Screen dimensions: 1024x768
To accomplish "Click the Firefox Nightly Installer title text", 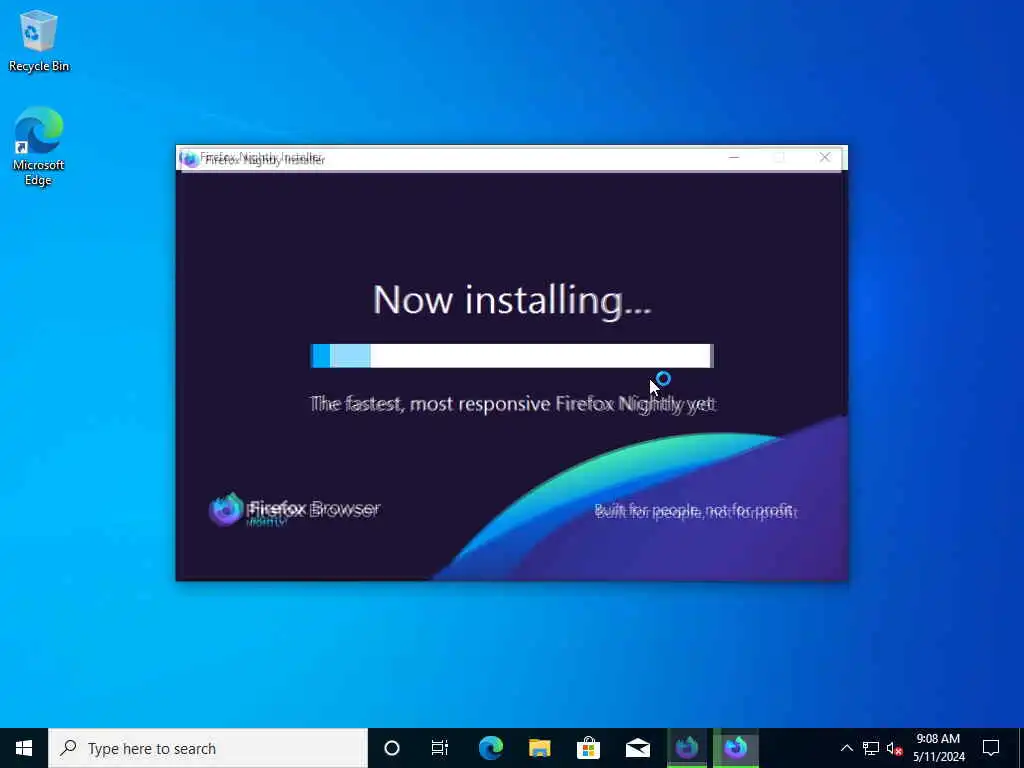I will (x=262, y=159).
